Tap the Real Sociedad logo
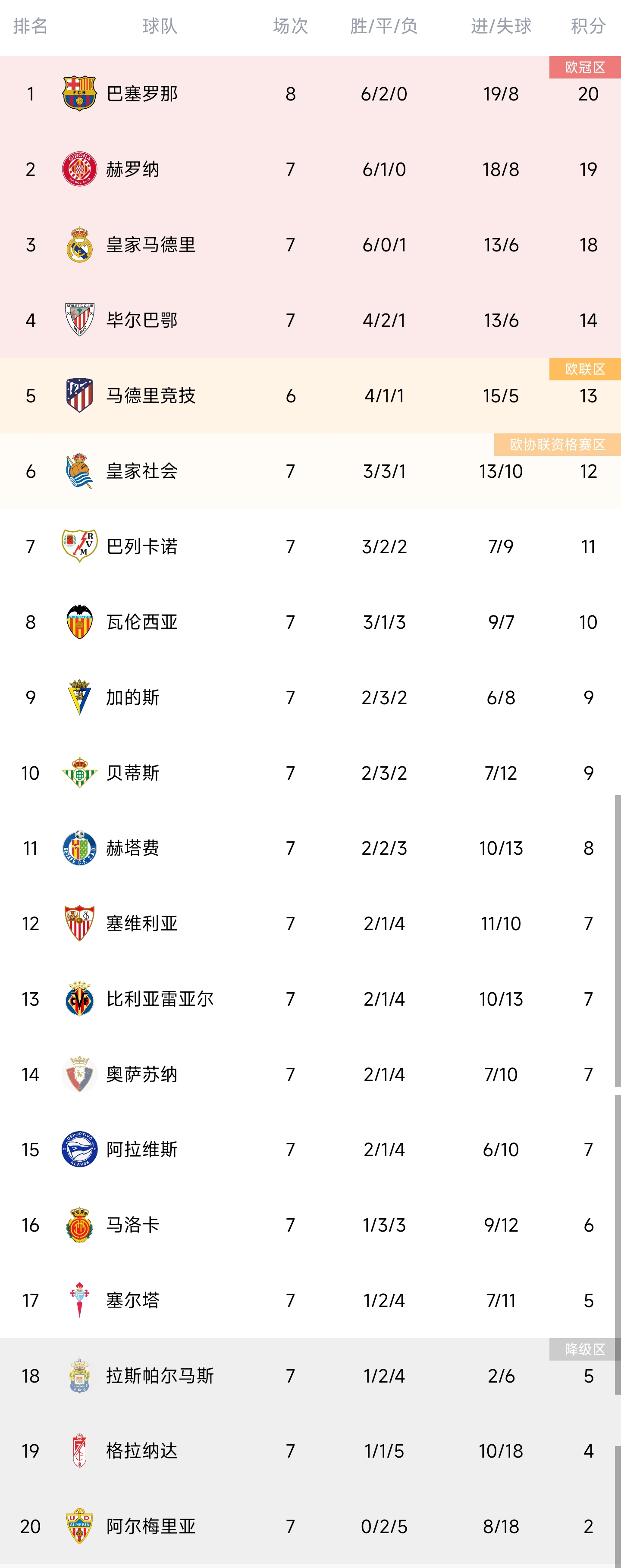 (x=79, y=471)
